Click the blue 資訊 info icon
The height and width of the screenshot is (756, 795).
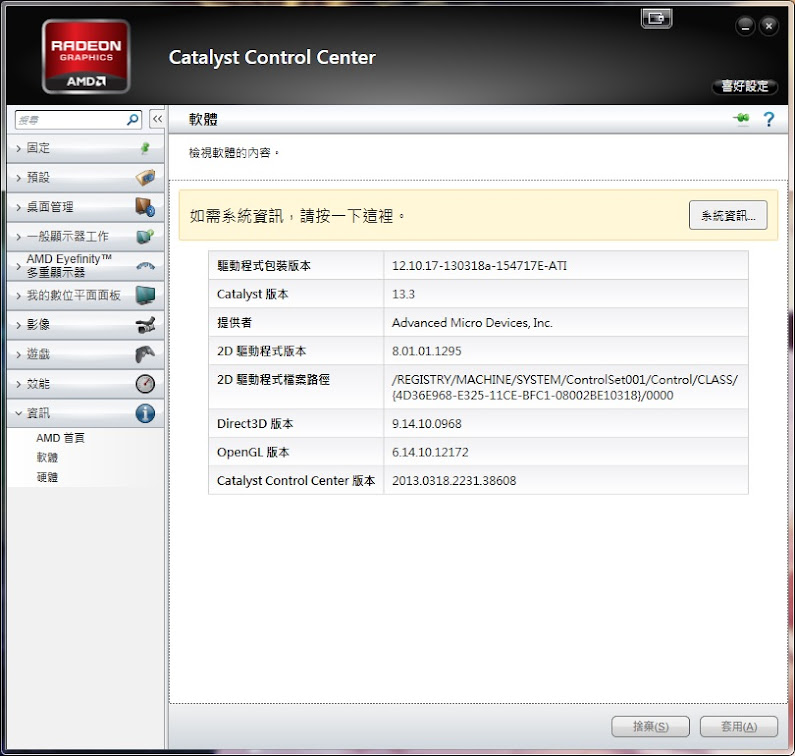tap(145, 413)
